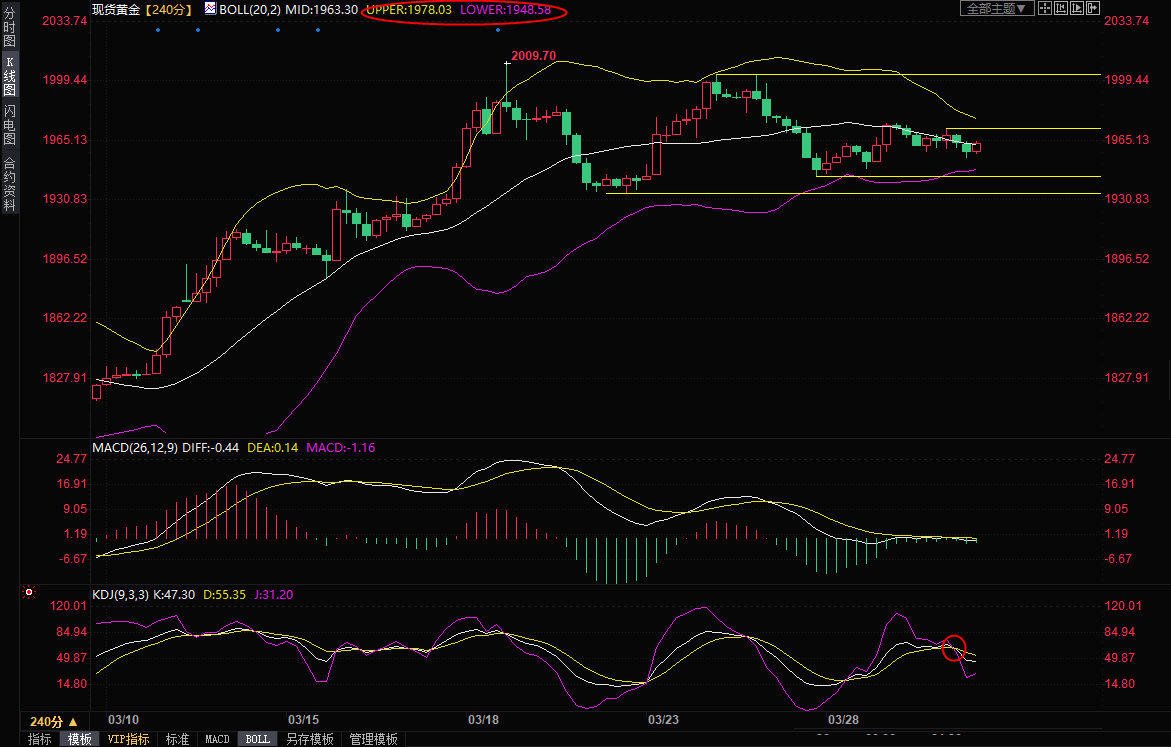
Task: Click the first blue event dot
Action: (157, 30)
